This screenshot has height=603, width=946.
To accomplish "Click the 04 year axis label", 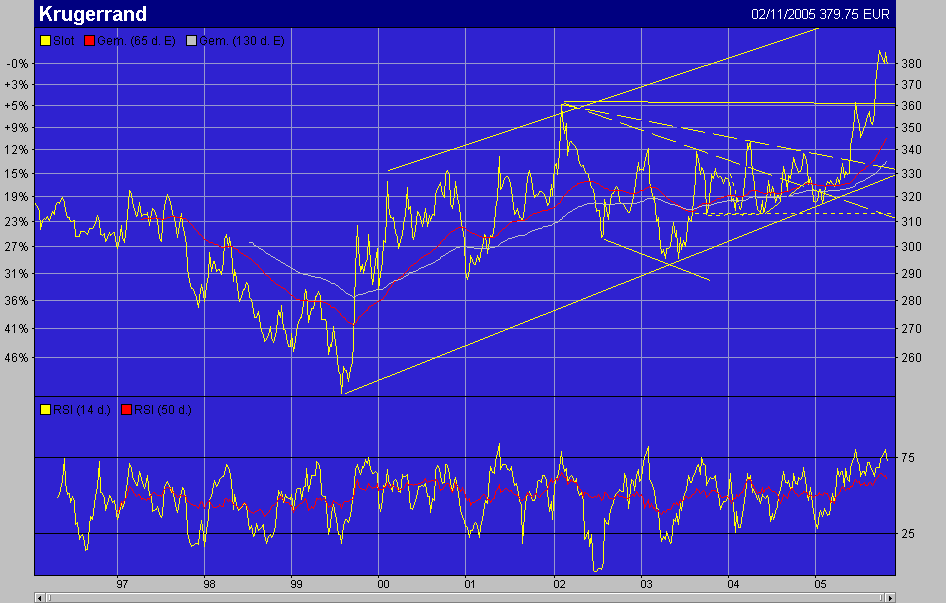I will click(x=733, y=584).
